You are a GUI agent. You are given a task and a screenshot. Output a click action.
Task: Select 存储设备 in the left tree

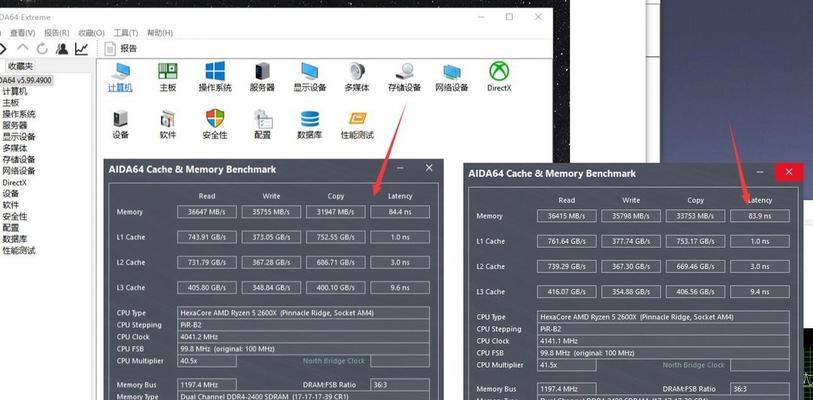19,160
